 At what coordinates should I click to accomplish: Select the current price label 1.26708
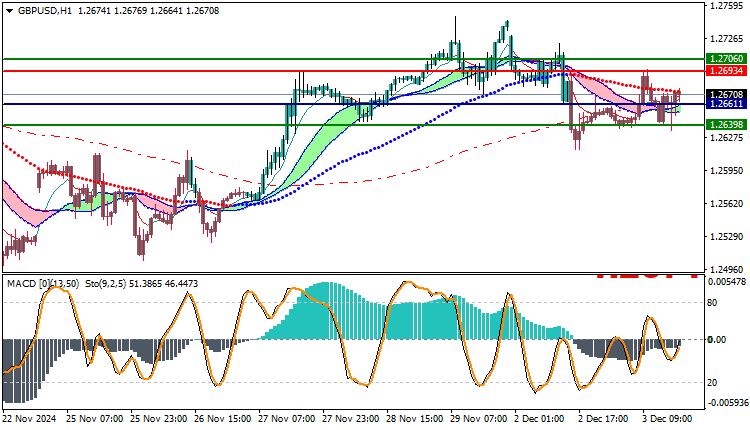pyautogui.click(x=727, y=95)
